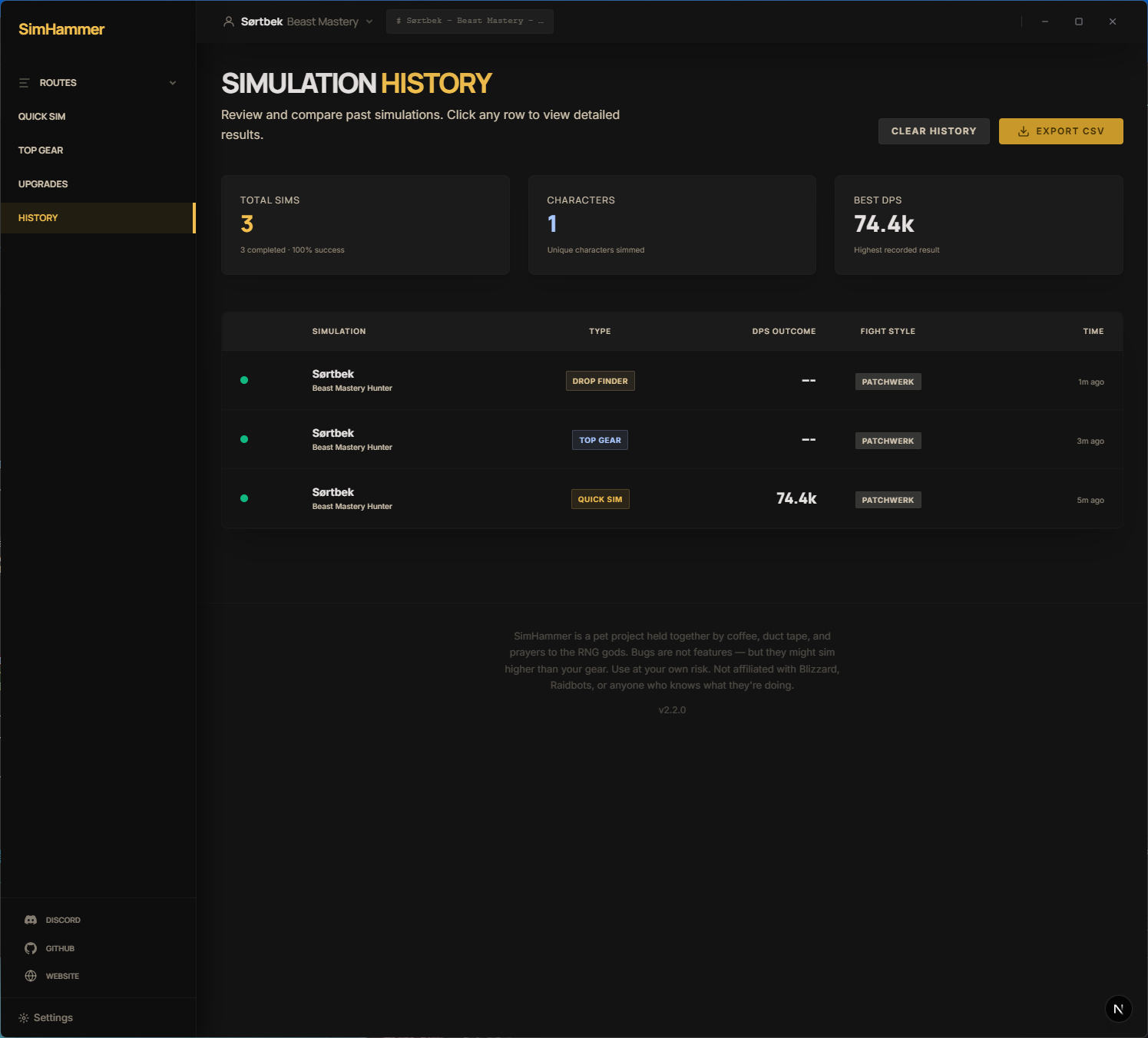This screenshot has height=1038, width=1148.
Task: Collapse the Routes section chevron
Action: pos(173,83)
